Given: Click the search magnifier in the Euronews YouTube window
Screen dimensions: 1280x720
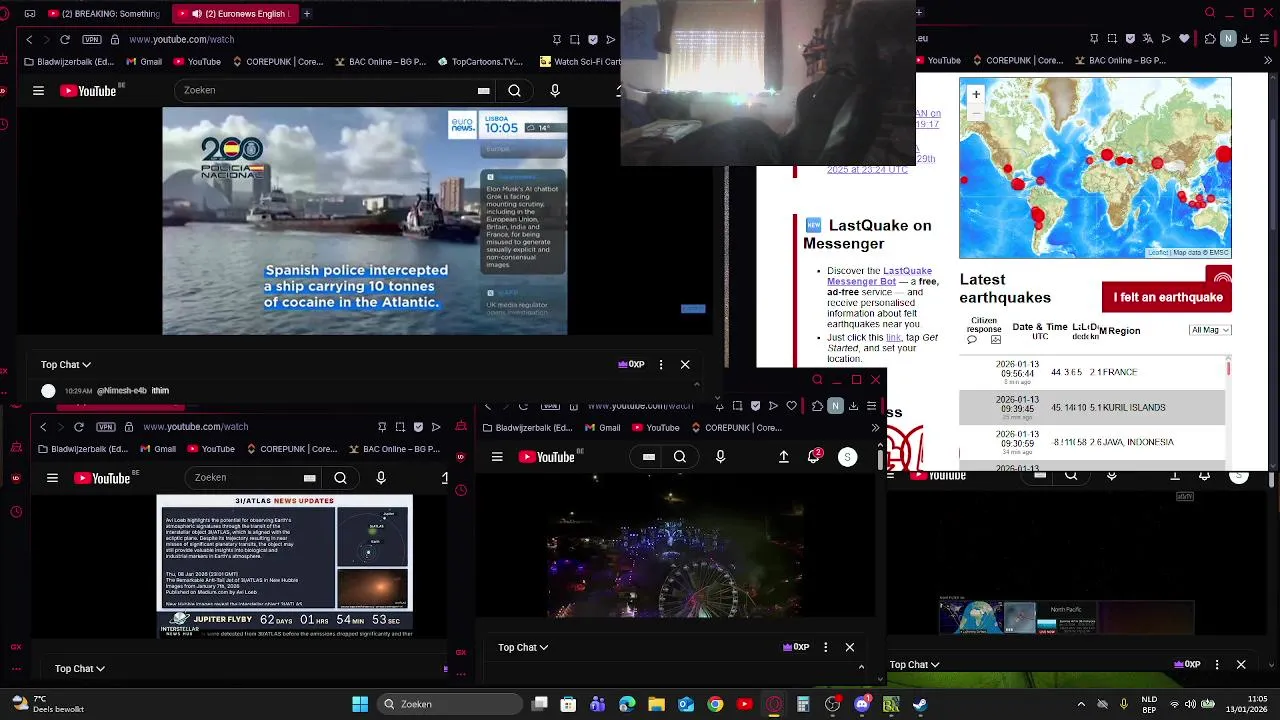Looking at the screenshot, I should 514,90.
